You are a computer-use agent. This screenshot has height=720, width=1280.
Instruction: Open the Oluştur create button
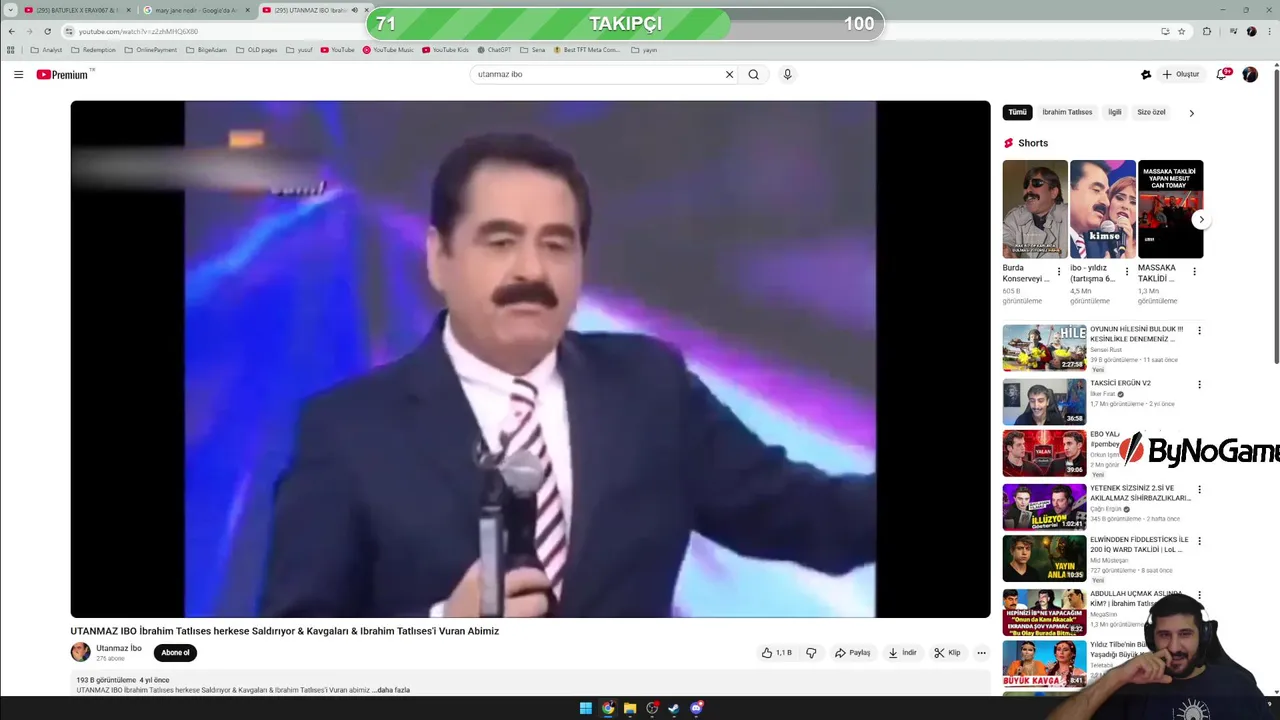click(1181, 74)
